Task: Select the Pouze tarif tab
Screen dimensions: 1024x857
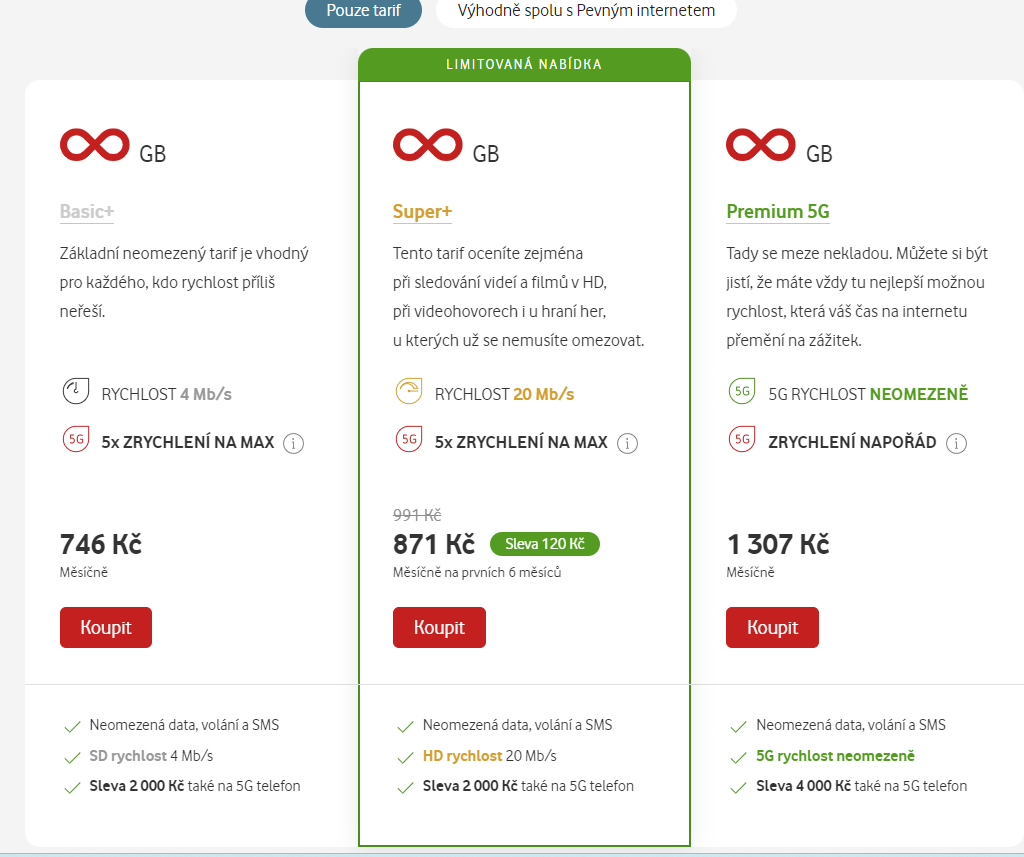Action: click(363, 11)
